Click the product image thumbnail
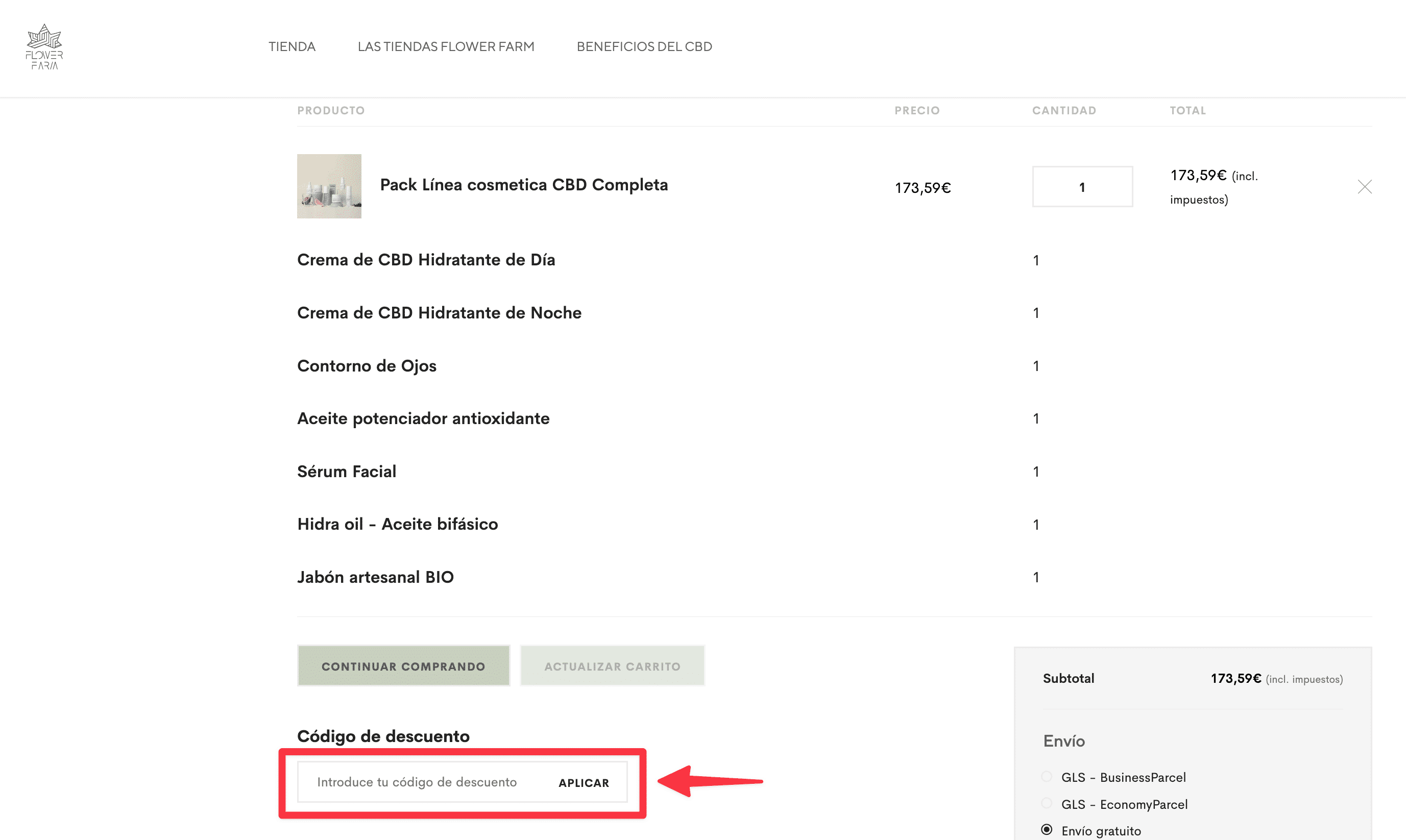 tap(329, 186)
